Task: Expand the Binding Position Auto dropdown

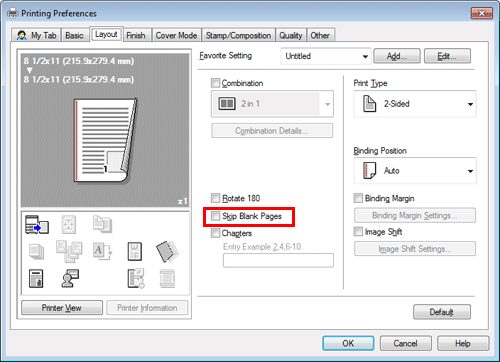Action: pos(415,171)
